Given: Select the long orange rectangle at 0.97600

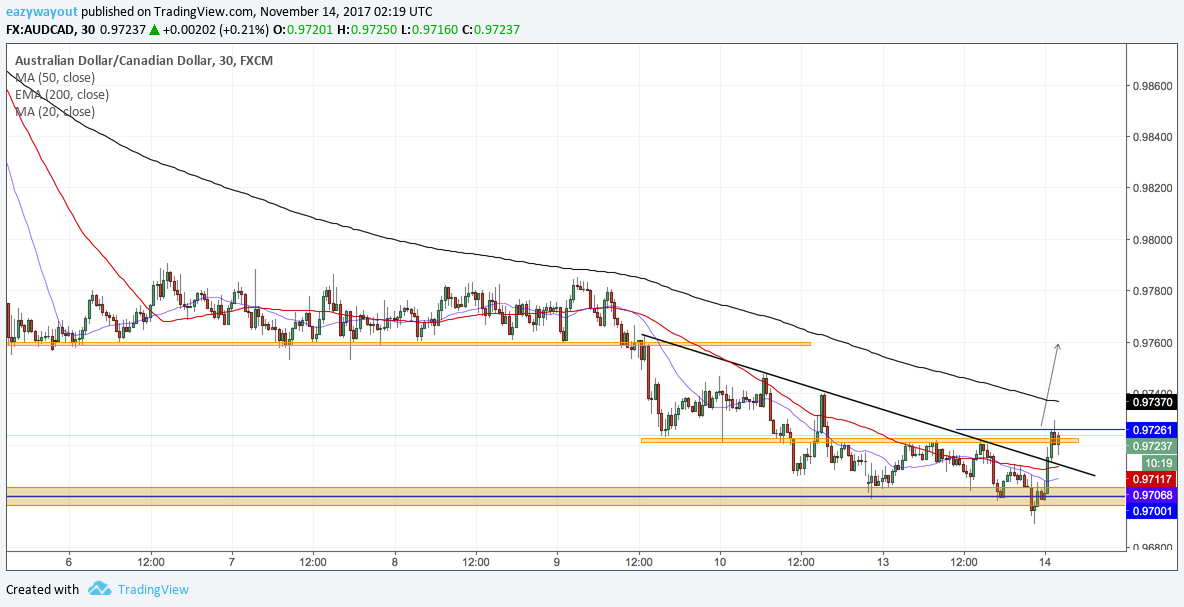Looking at the screenshot, I should tap(408, 344).
